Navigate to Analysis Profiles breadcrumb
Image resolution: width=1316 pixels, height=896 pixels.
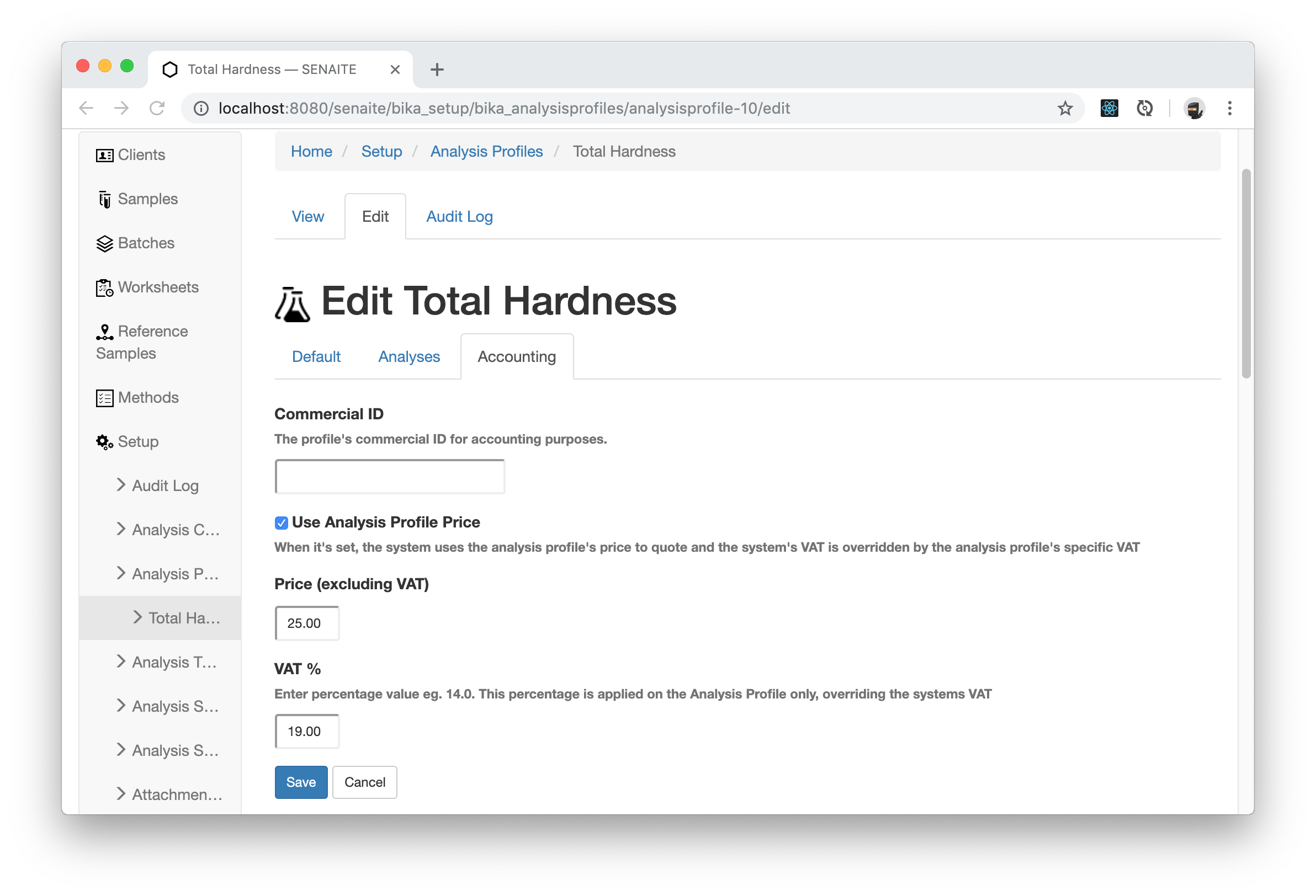[486, 151]
